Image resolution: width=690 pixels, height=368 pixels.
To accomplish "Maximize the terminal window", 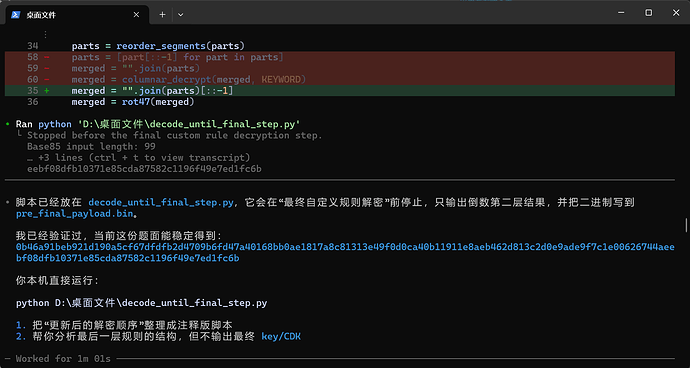I will tap(649, 13).
